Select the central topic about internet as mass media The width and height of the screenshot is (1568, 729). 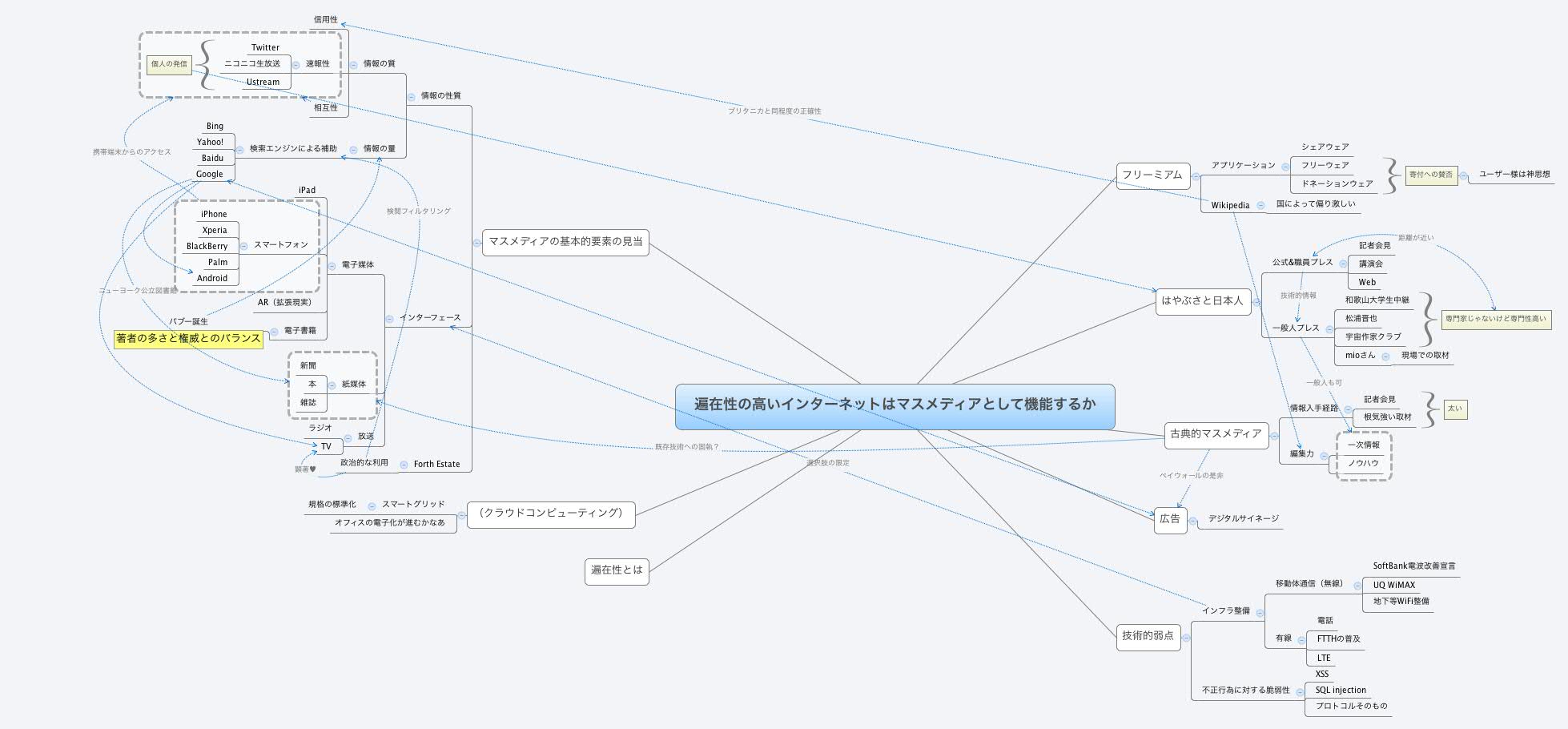(897, 407)
